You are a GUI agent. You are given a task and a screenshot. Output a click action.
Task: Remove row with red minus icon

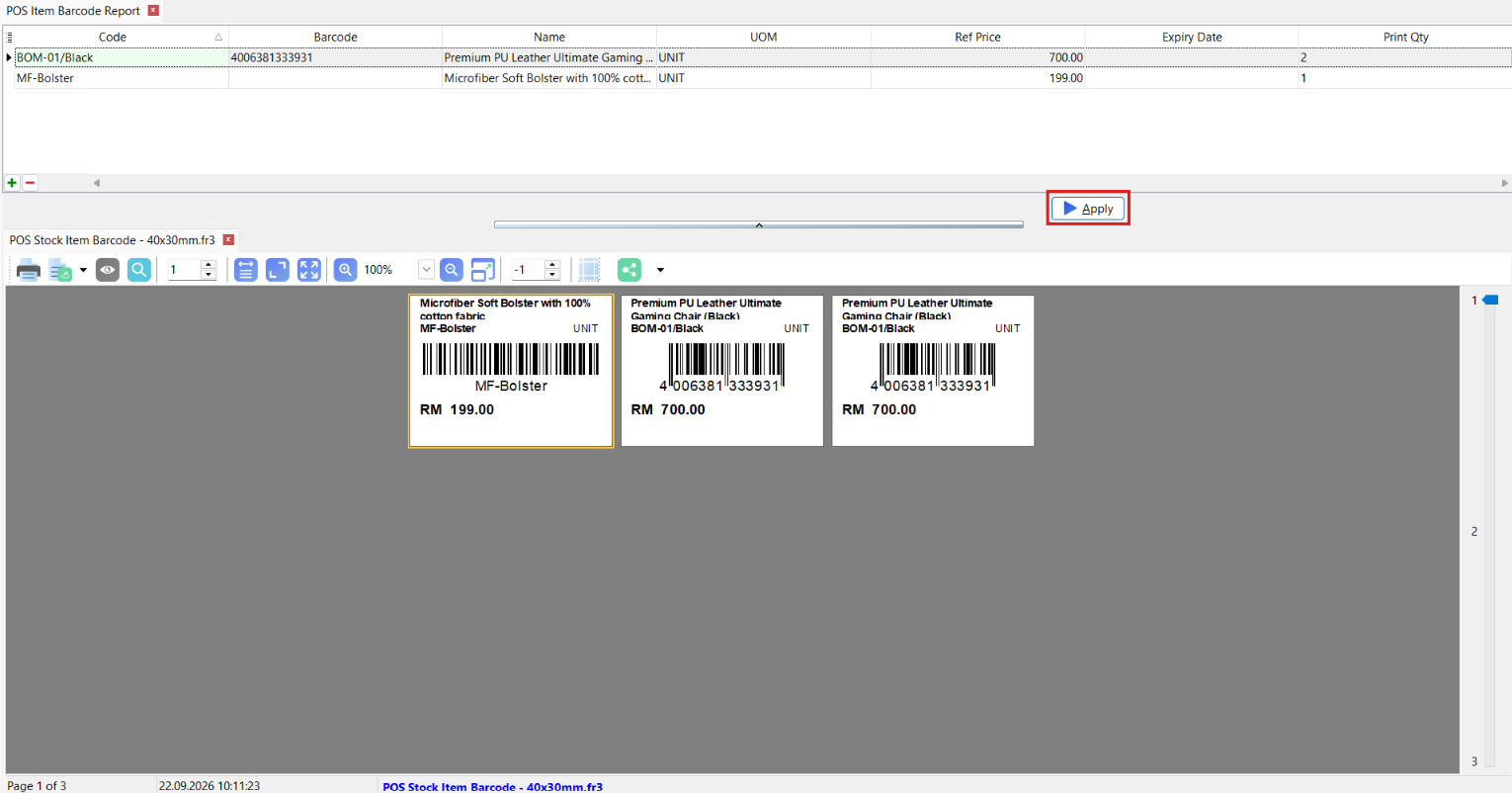pos(31,183)
